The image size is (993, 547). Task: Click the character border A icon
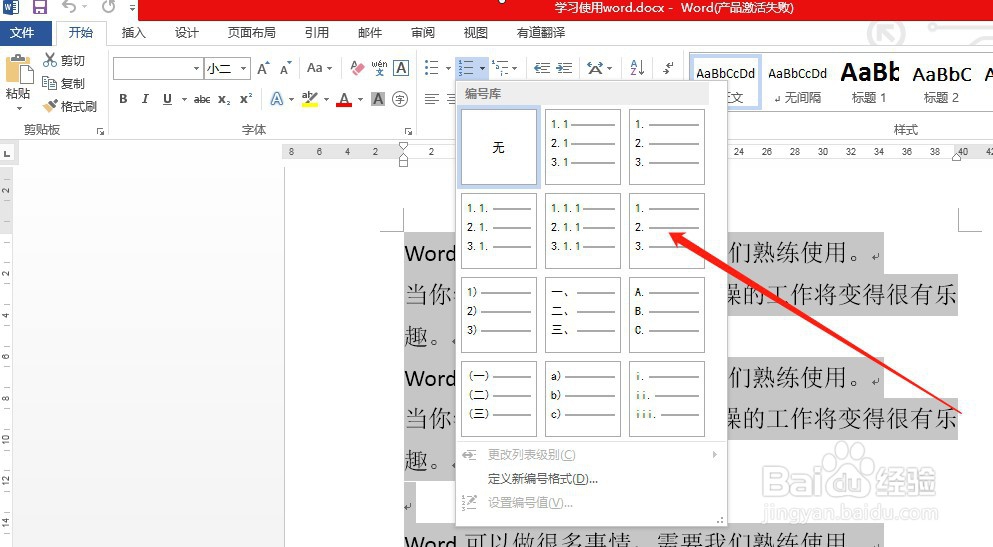click(x=401, y=68)
